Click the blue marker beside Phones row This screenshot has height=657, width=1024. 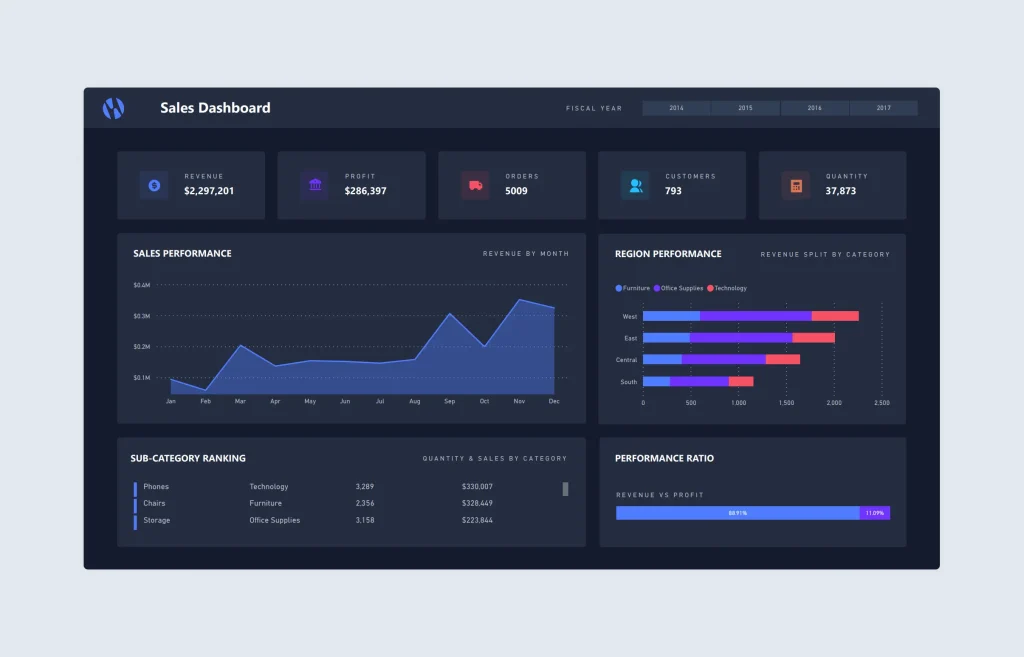coord(134,487)
